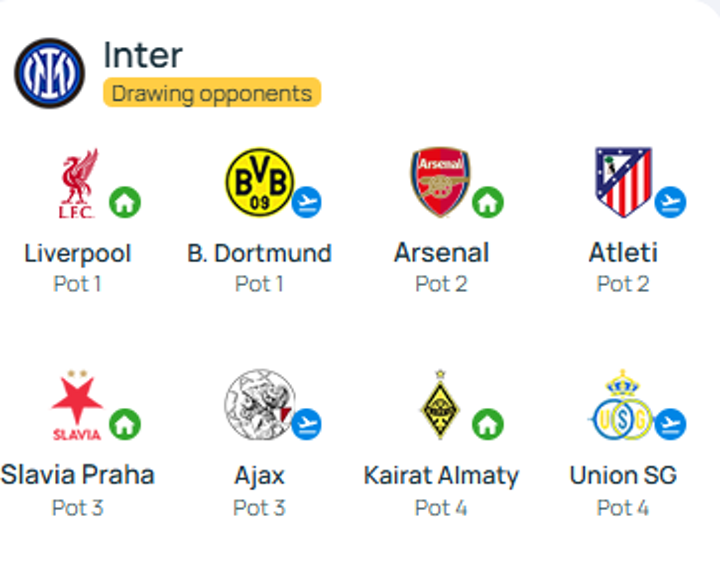Open the Atlético Madrid crest
Image resolution: width=720 pixels, height=573 pixels.
(x=623, y=182)
